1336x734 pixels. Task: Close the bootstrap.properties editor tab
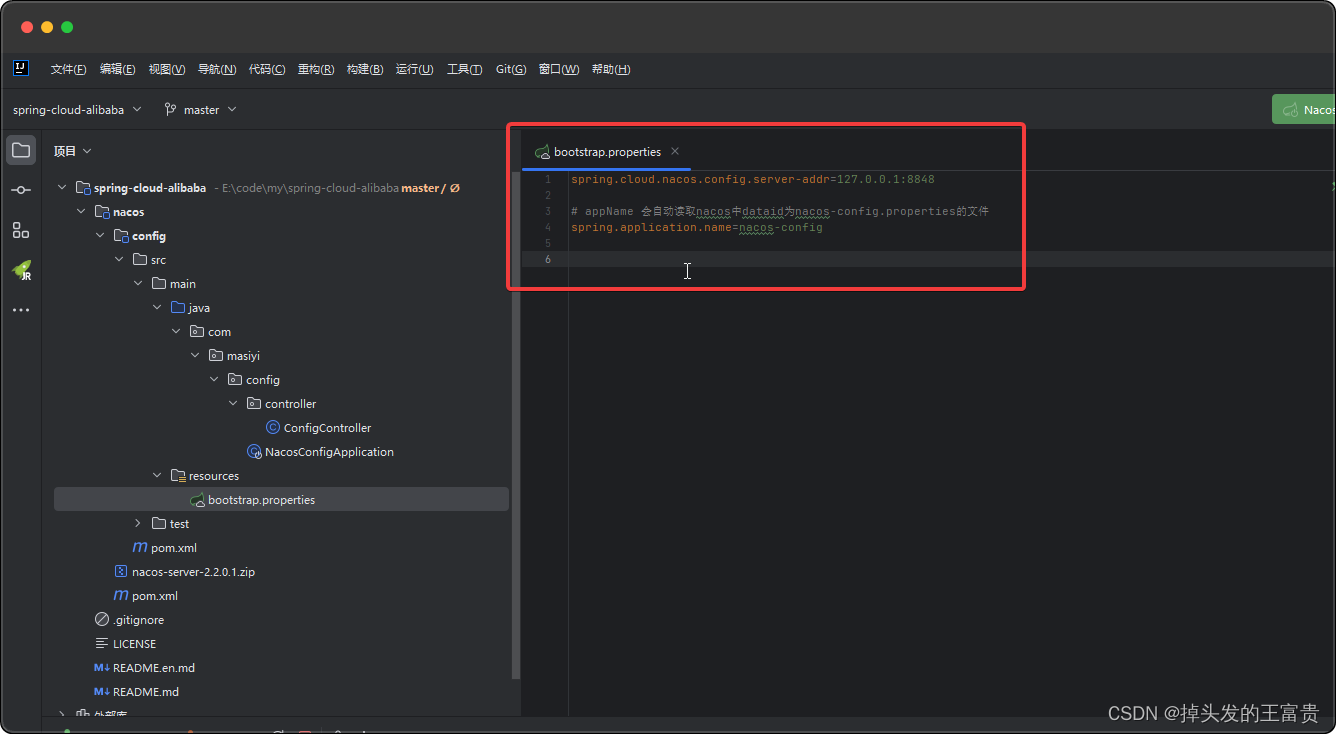pos(675,151)
